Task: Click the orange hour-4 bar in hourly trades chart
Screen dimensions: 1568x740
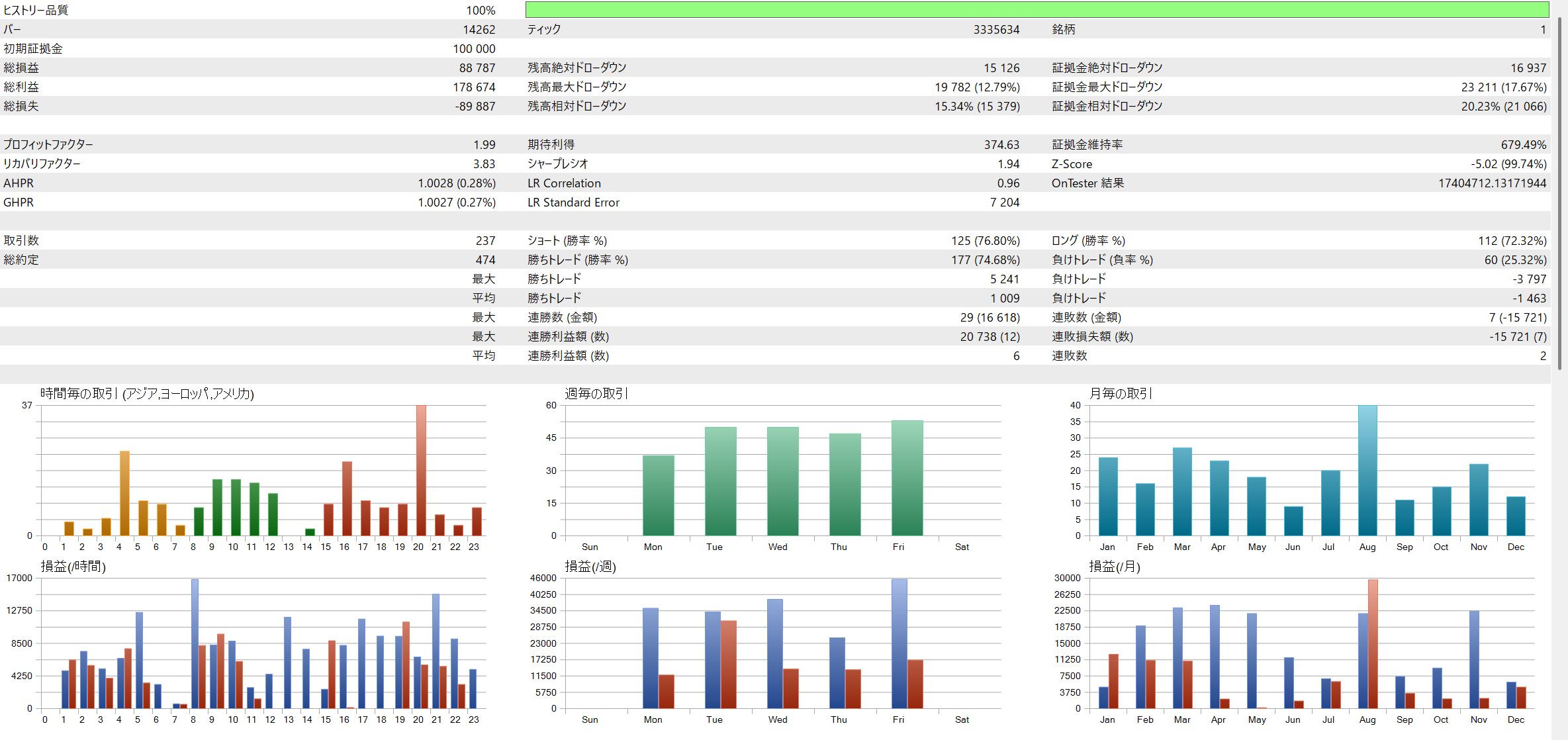Action: [124, 493]
